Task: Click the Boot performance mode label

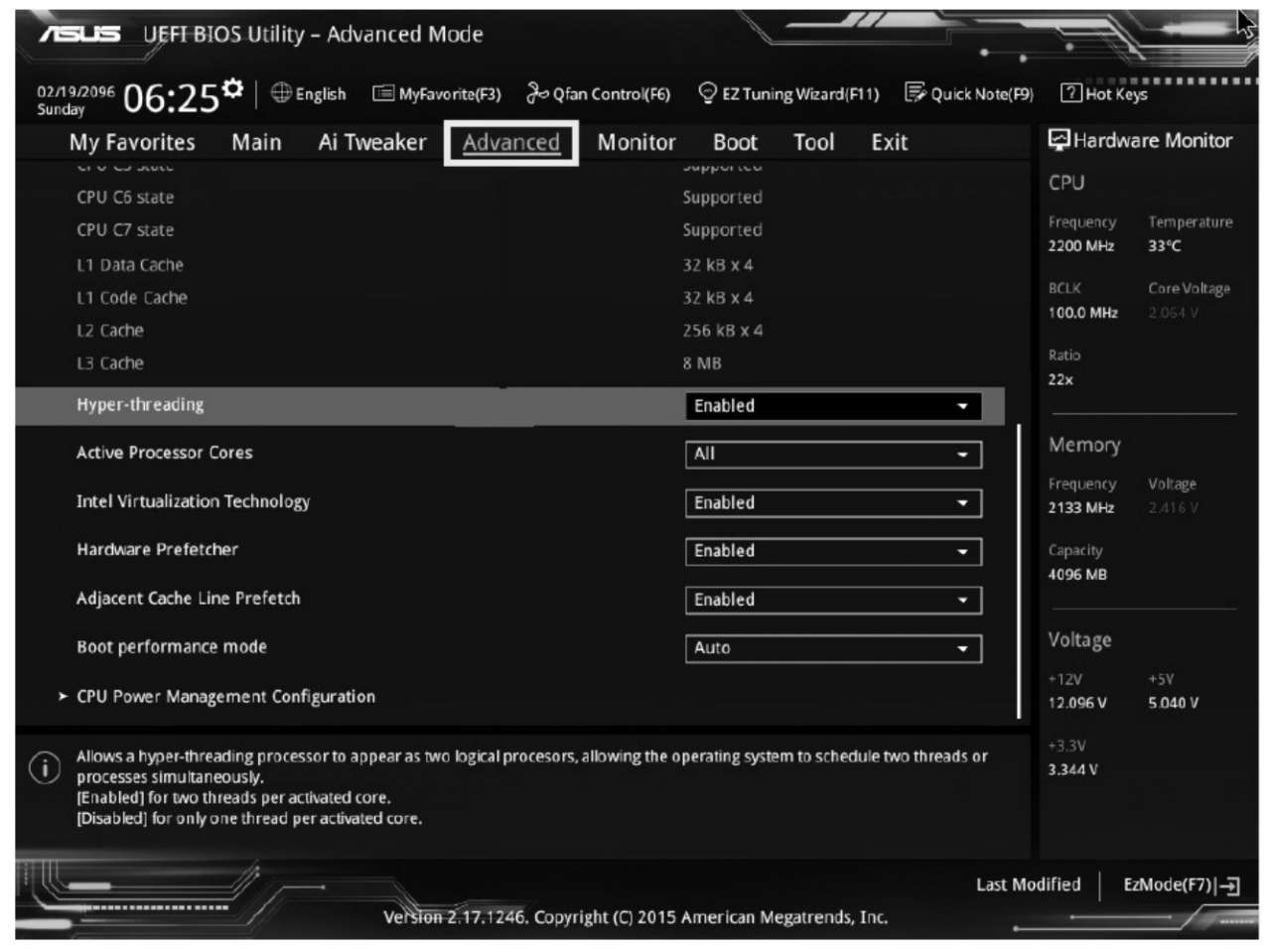Action: coord(172,647)
